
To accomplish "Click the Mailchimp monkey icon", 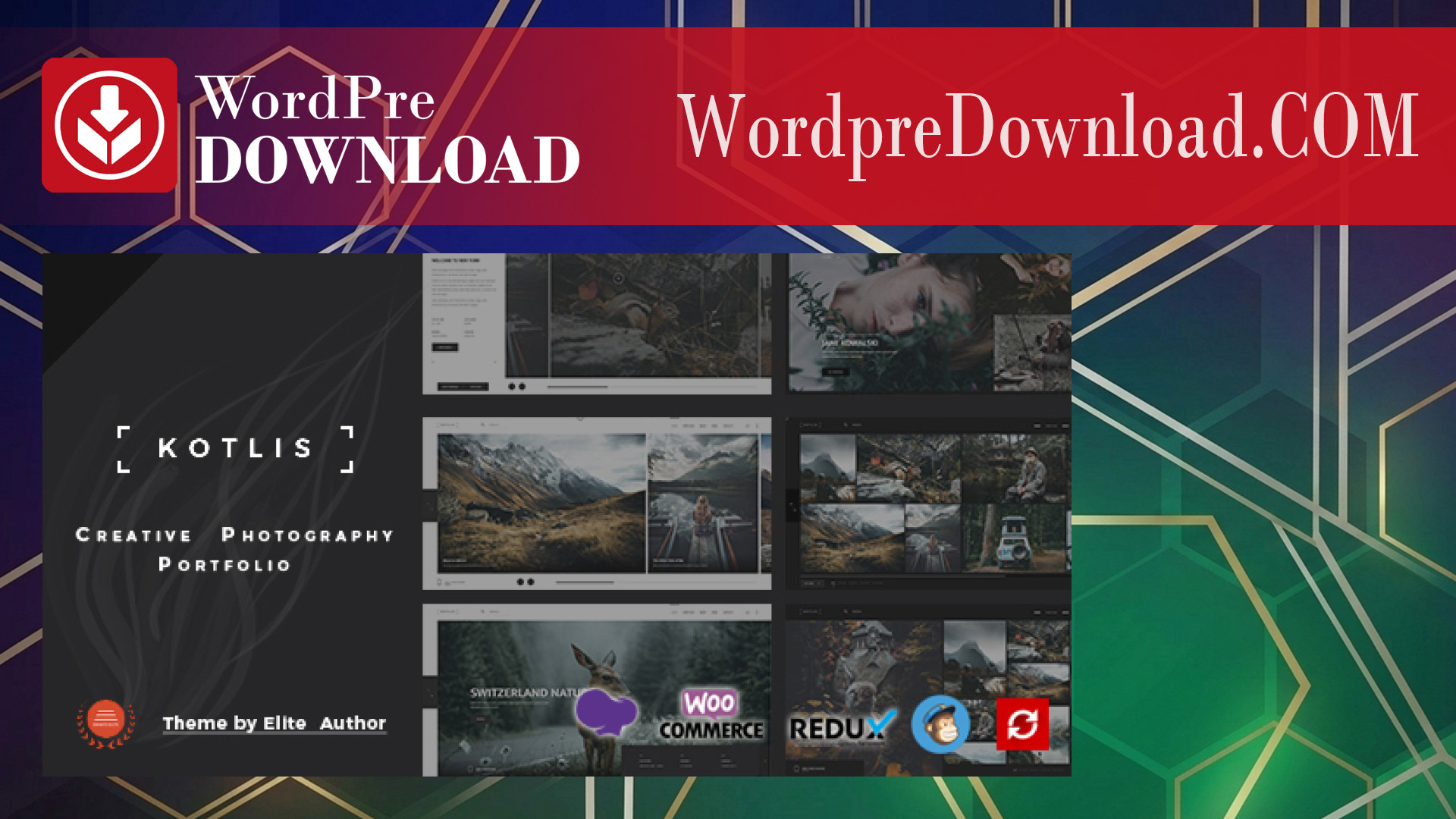I will click(940, 724).
